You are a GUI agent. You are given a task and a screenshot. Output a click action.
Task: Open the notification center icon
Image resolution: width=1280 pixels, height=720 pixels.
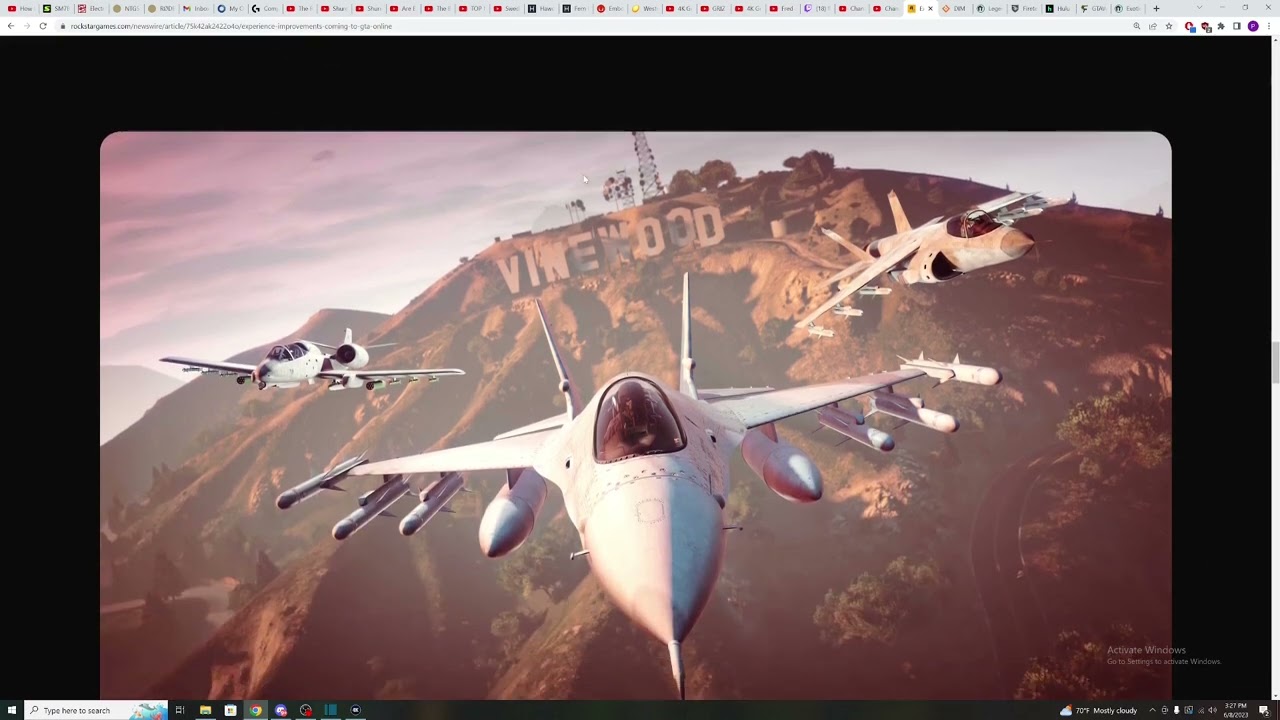[1264, 710]
